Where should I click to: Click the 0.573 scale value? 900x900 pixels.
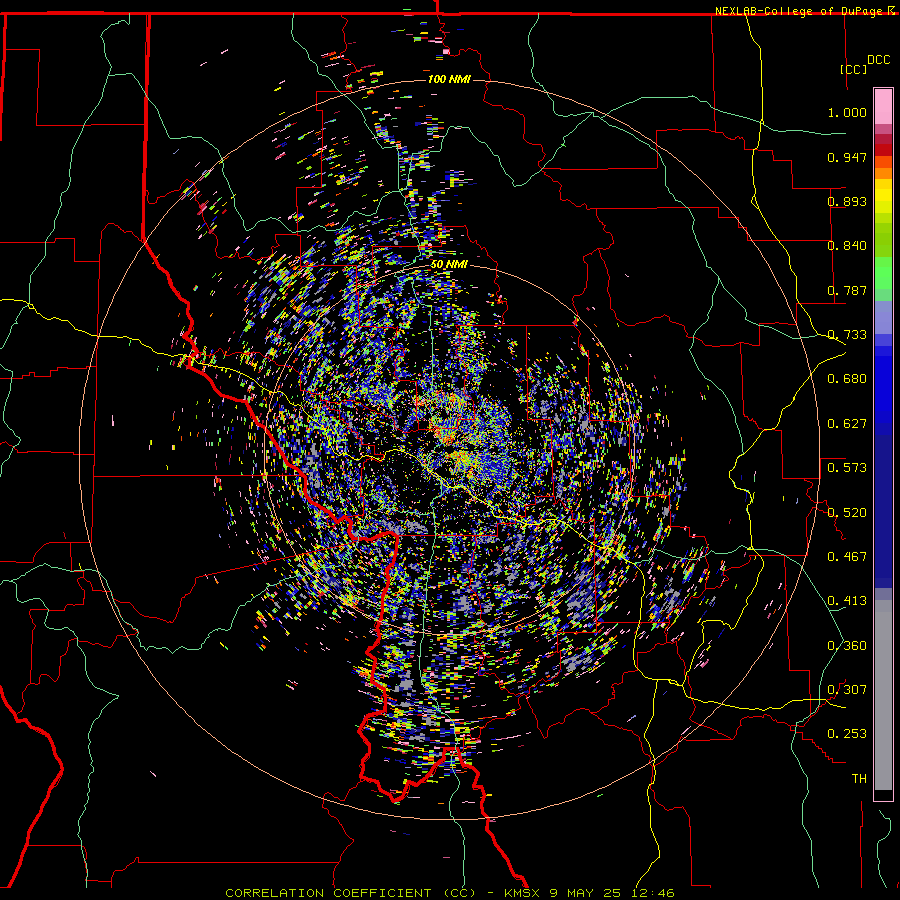click(x=847, y=468)
